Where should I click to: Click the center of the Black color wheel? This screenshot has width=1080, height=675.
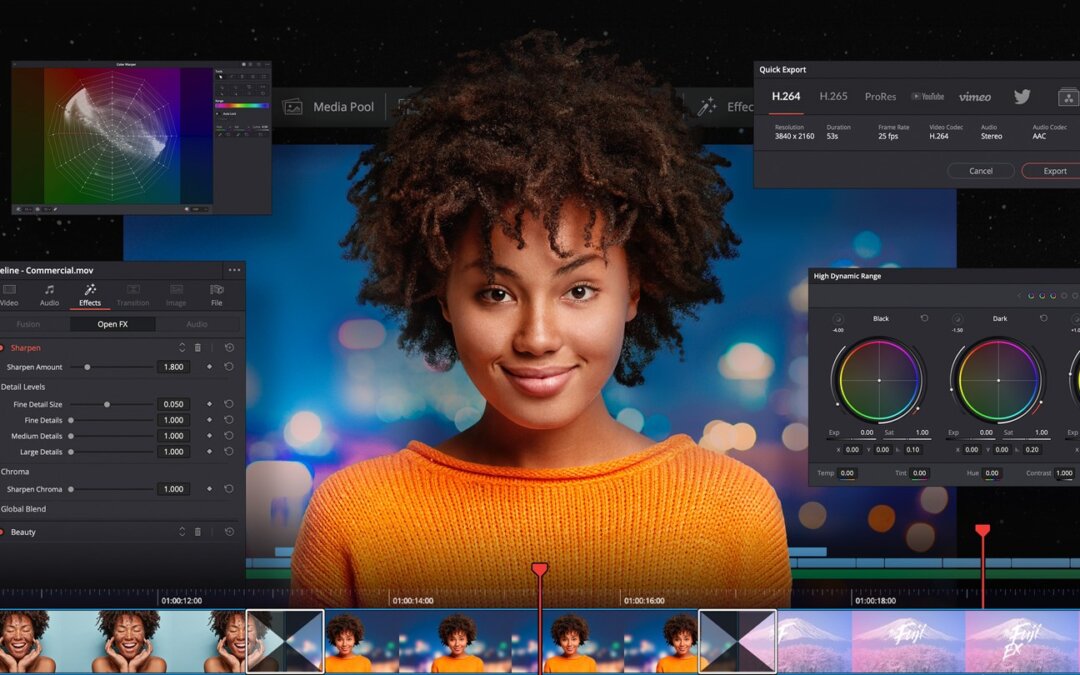tap(879, 380)
